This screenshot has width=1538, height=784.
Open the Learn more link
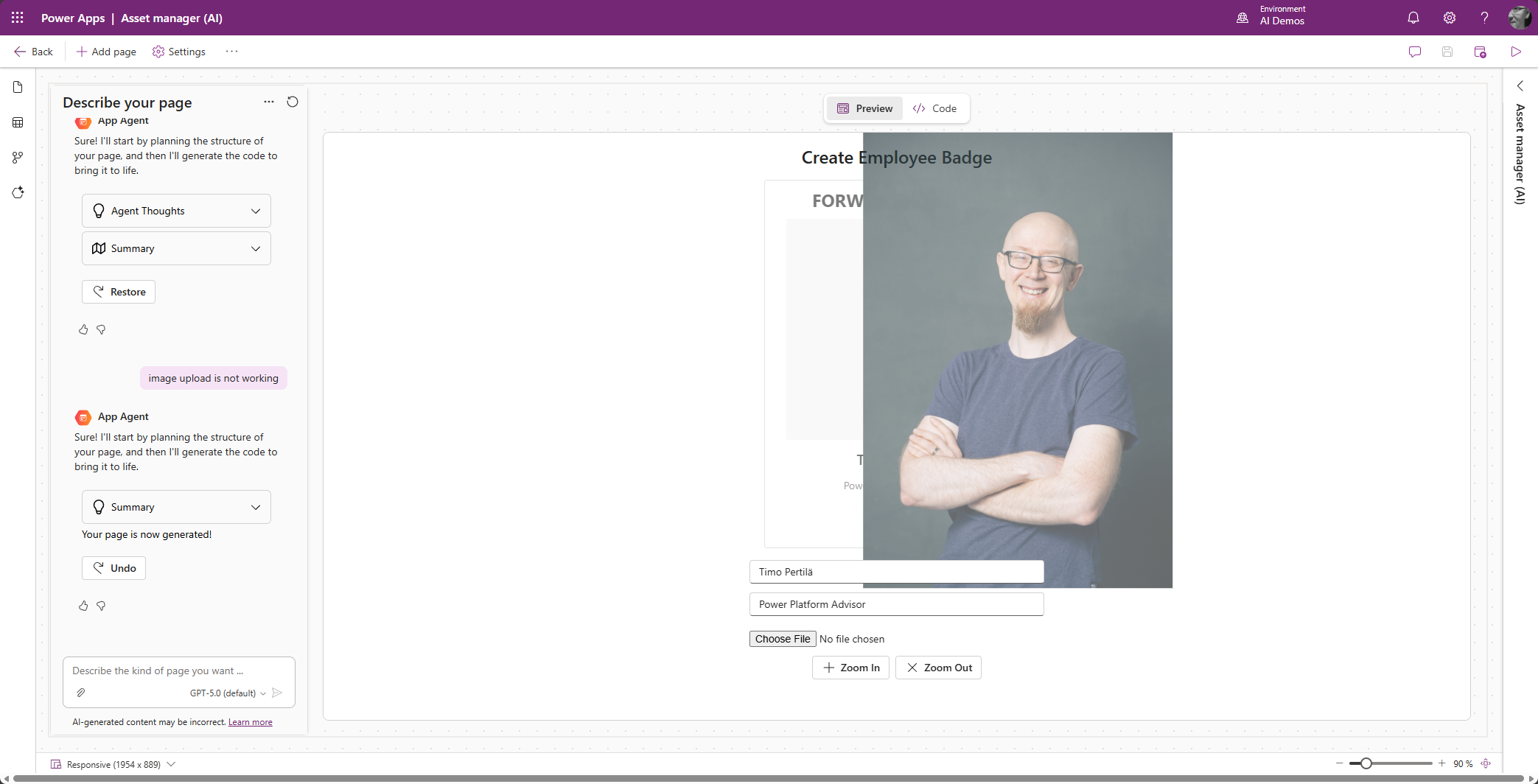[x=250, y=722]
